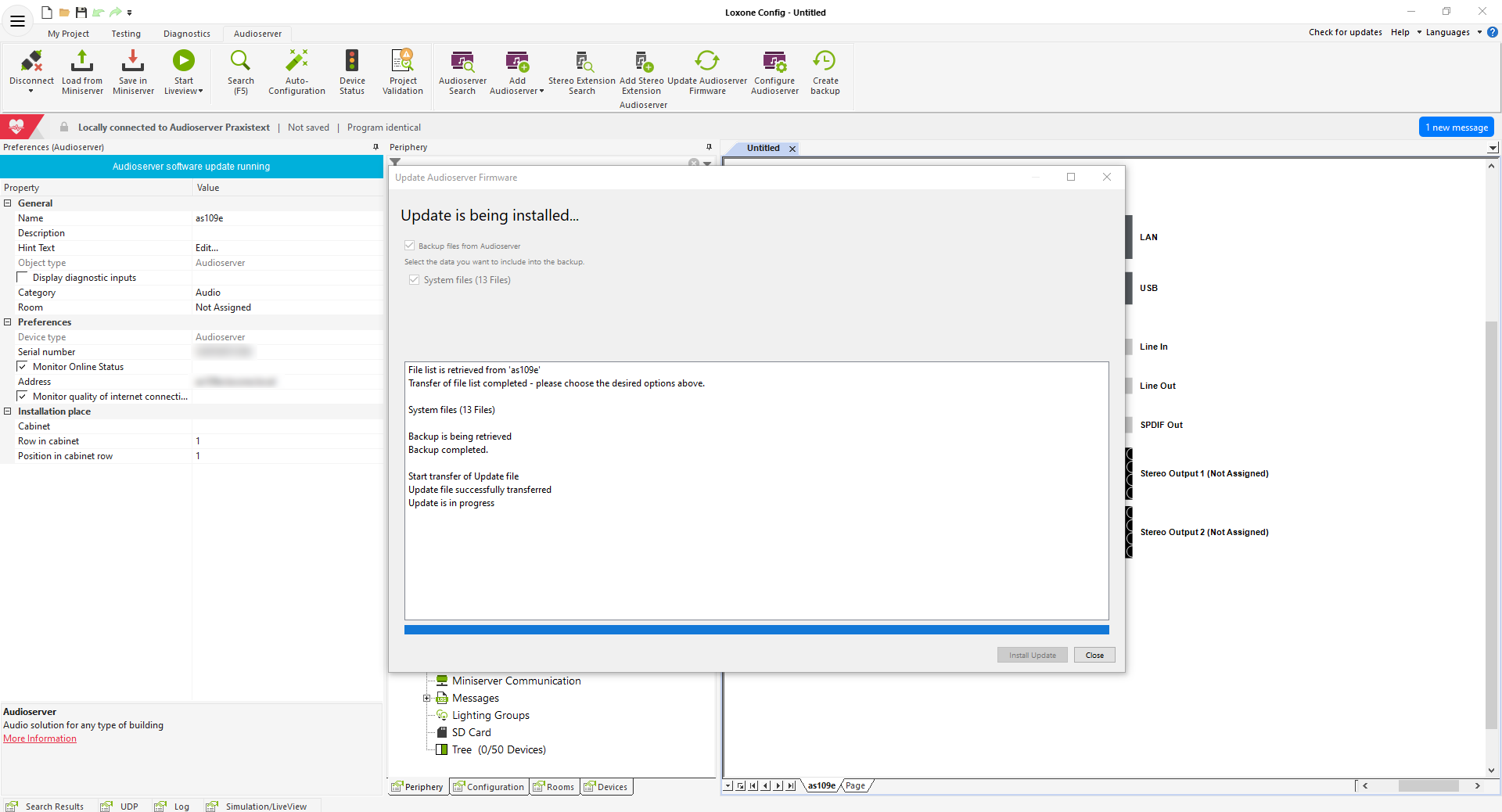1502x812 pixels.
Task: Click the Configure Audioserver icon
Action: [774, 62]
